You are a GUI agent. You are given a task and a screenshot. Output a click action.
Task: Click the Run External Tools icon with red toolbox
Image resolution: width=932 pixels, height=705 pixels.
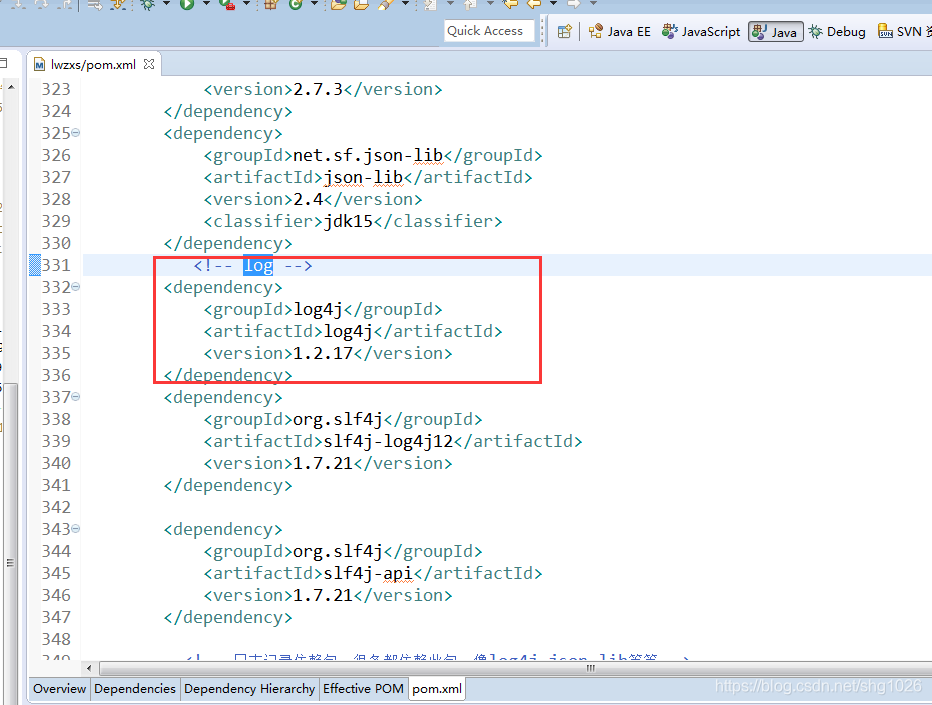227,5
